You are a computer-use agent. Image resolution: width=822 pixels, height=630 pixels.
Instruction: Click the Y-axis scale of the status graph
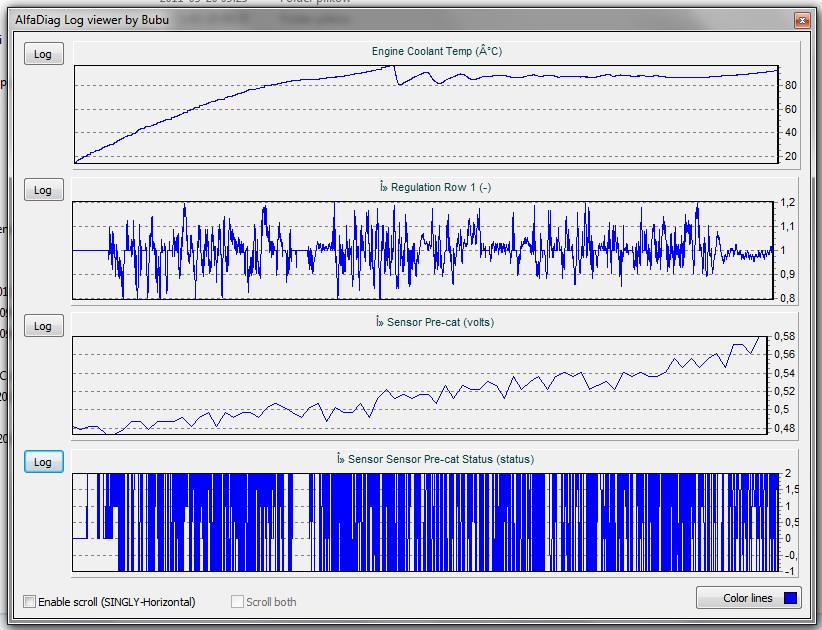tap(790, 522)
